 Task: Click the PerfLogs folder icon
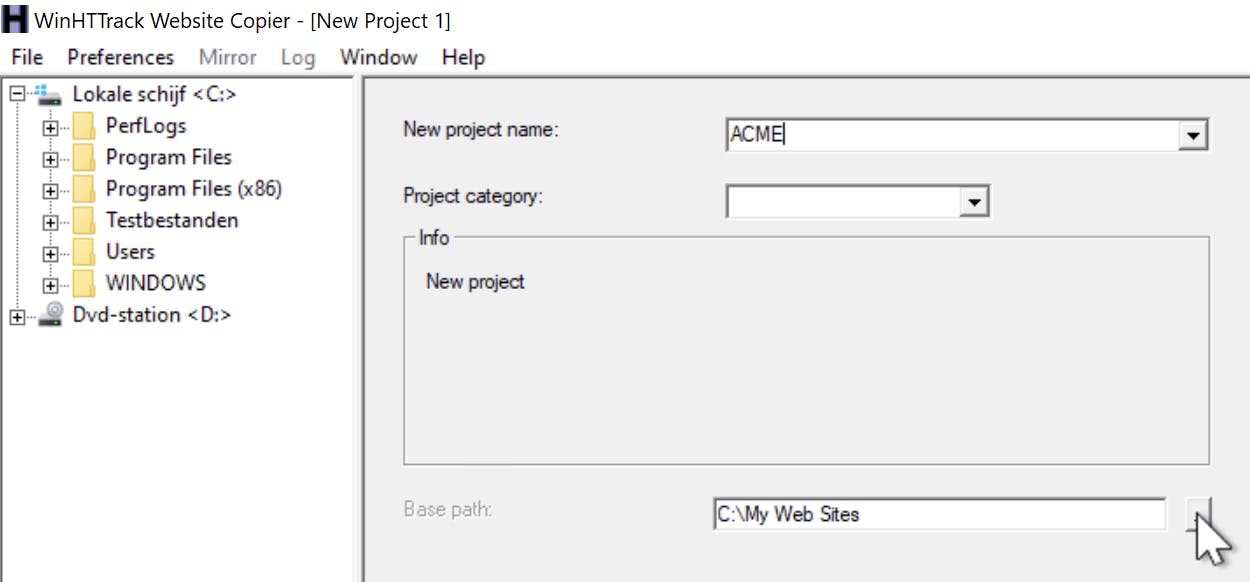coord(85,127)
